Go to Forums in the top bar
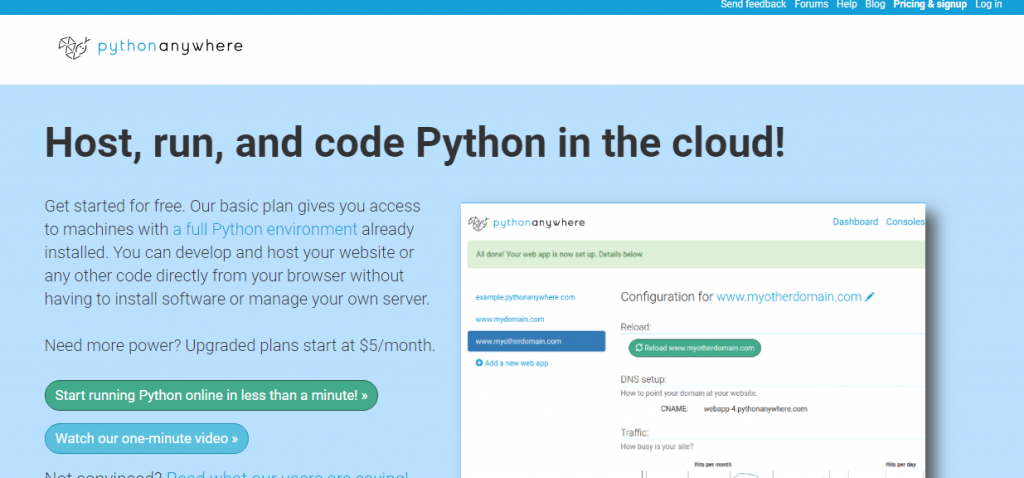Screen dimensions: 1024x478 point(811,5)
